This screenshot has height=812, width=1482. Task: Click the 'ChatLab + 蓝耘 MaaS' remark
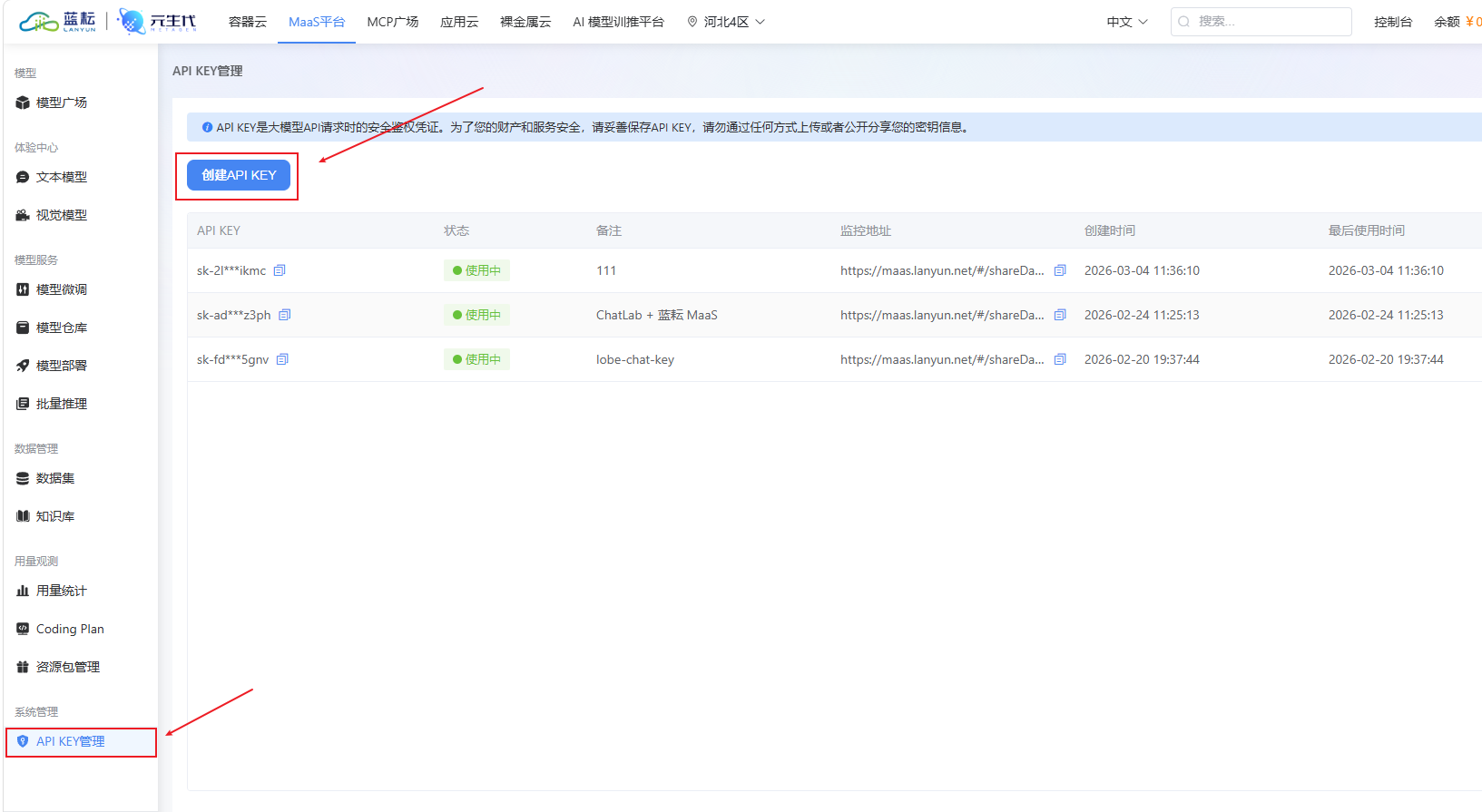[656, 315]
